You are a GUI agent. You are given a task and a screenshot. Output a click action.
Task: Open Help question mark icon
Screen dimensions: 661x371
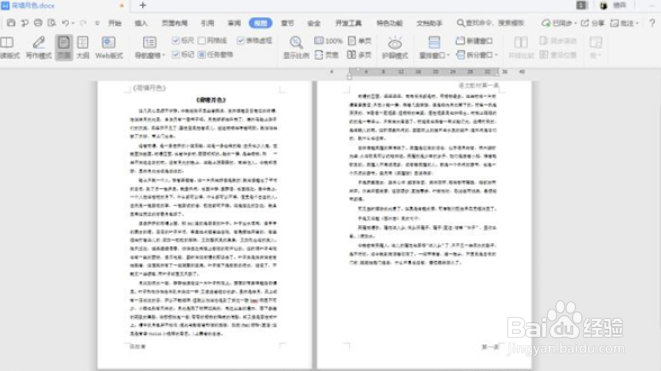[652, 23]
